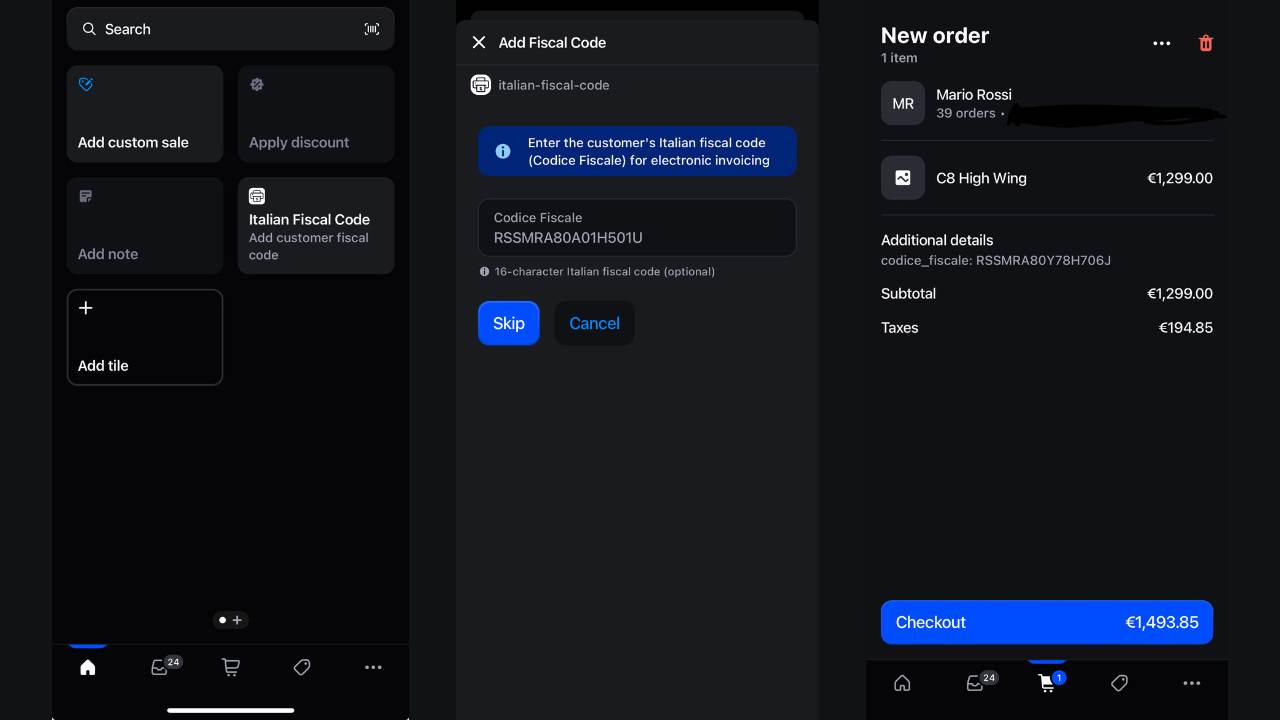This screenshot has height=720, width=1280.
Task: Open the New order overflow menu
Action: 1161,43
